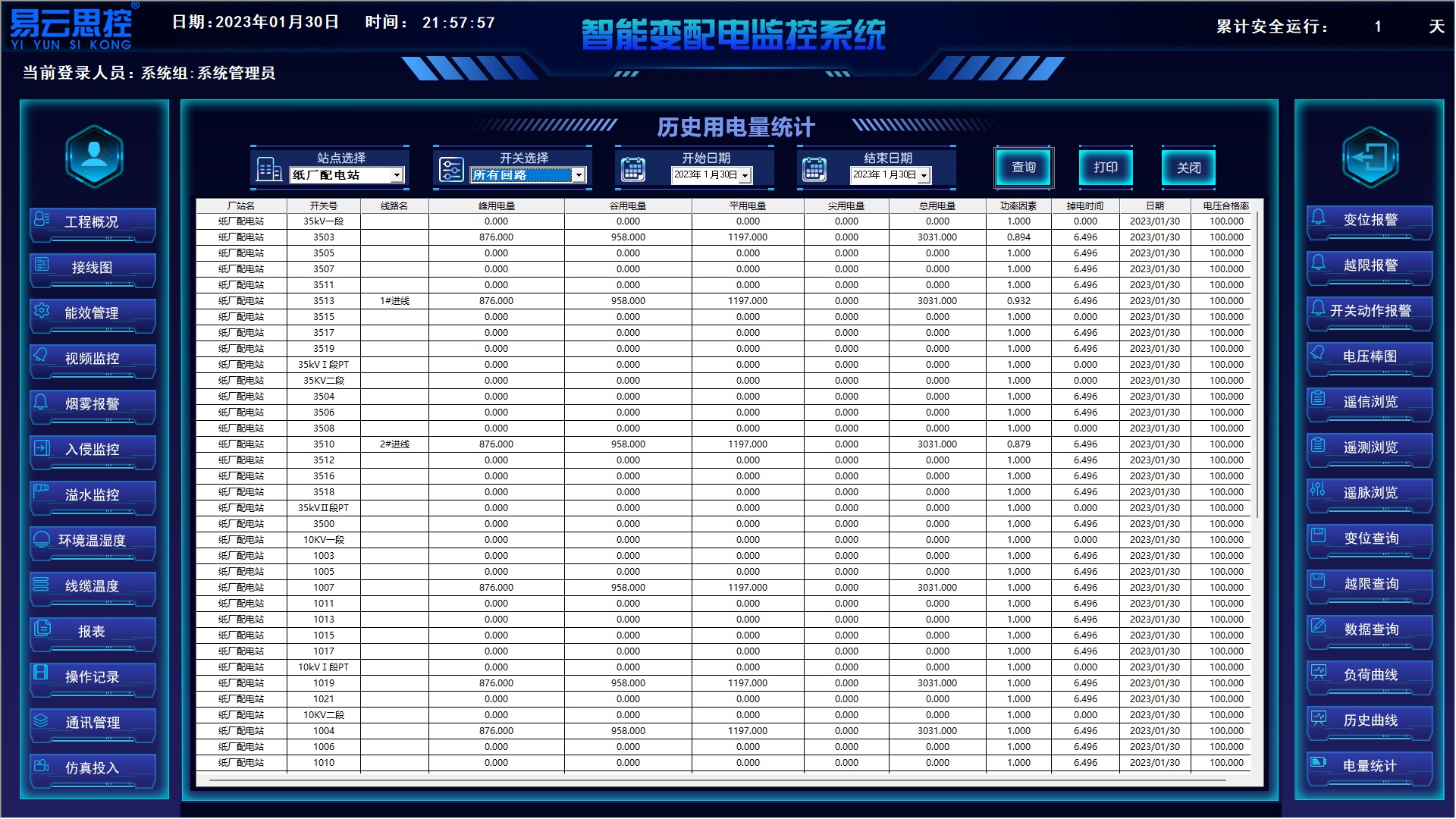Open 遥测浏览 telemetry browsing

(1369, 447)
